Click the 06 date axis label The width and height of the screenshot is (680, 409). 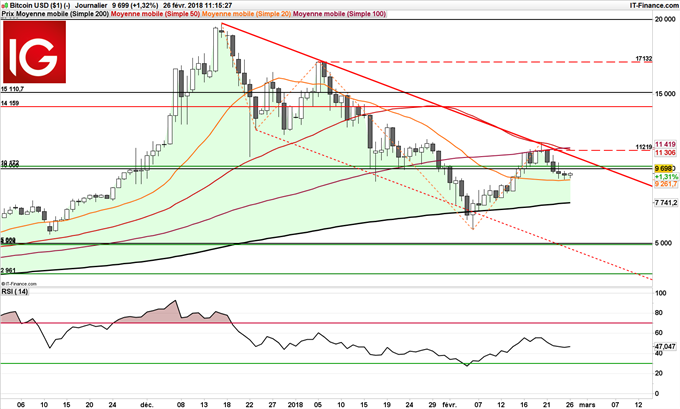pyautogui.click(x=21, y=405)
